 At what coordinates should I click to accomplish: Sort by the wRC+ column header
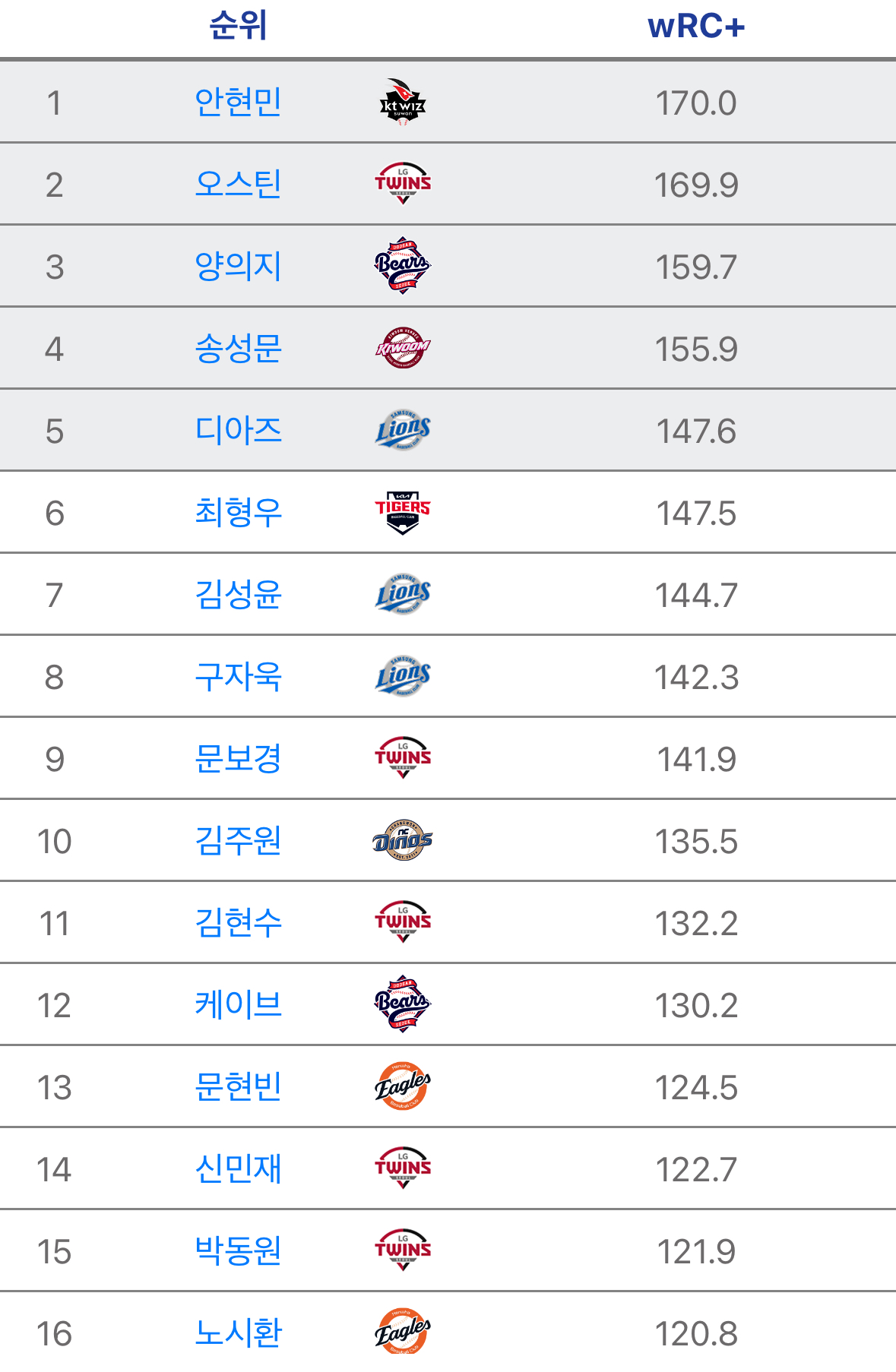(x=695, y=27)
